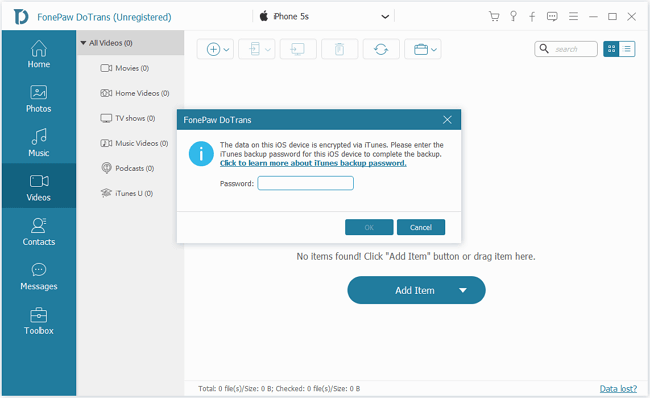Open the Data lost? link
The image size is (650, 398).
pos(618,388)
